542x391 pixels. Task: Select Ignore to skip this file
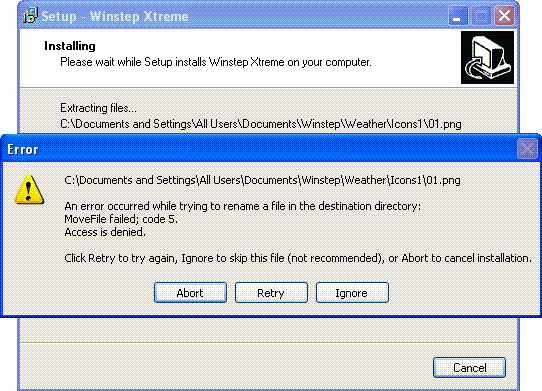(352, 292)
